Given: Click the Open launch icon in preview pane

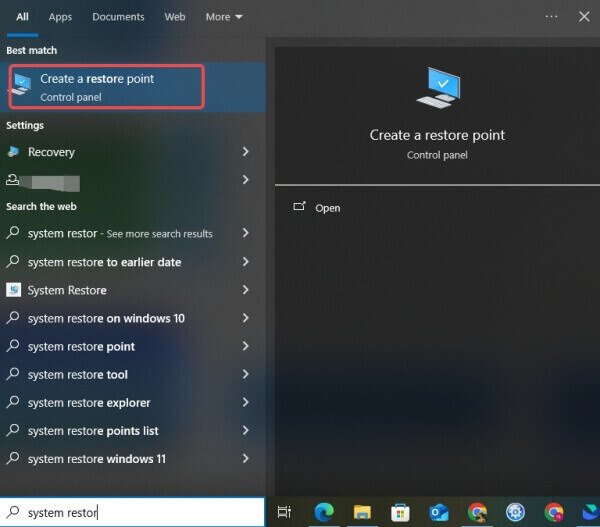Looking at the screenshot, I should tap(299, 206).
